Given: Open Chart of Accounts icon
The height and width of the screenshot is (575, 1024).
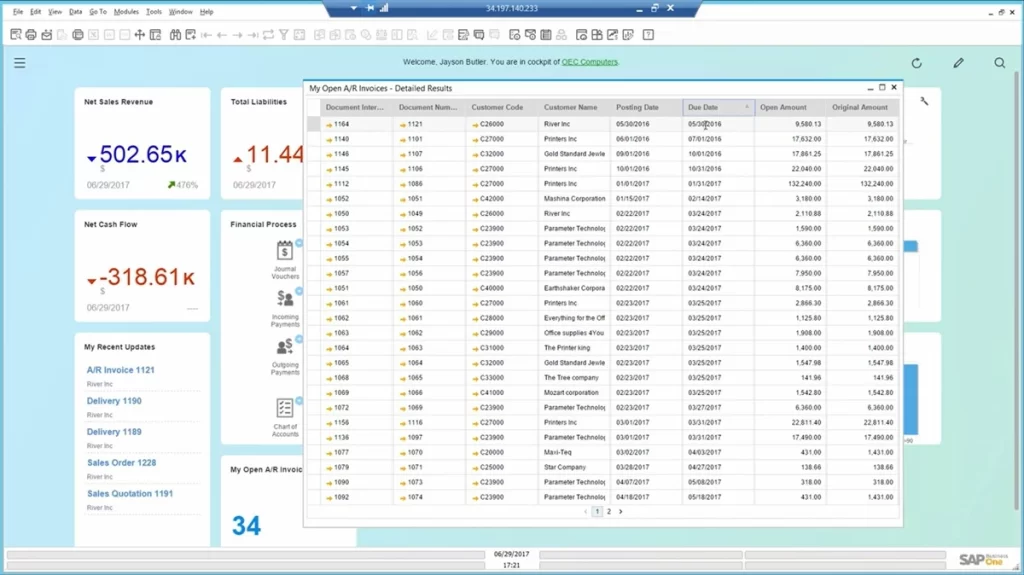Looking at the screenshot, I should (x=285, y=409).
